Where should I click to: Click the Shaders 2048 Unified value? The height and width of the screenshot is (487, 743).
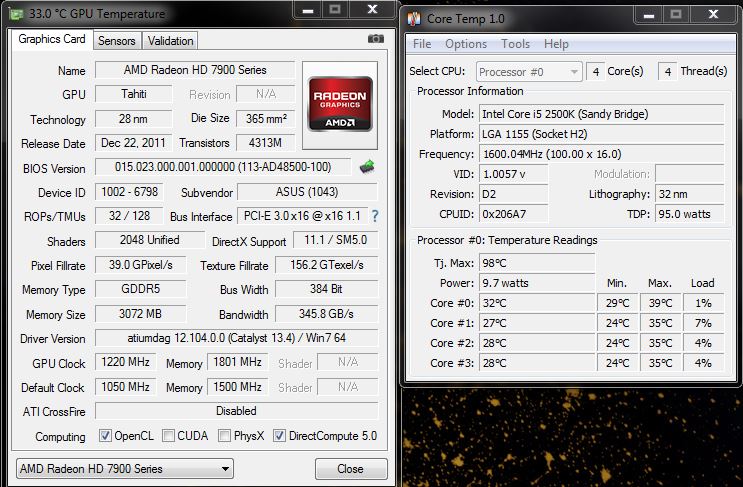pyautogui.click(x=150, y=240)
